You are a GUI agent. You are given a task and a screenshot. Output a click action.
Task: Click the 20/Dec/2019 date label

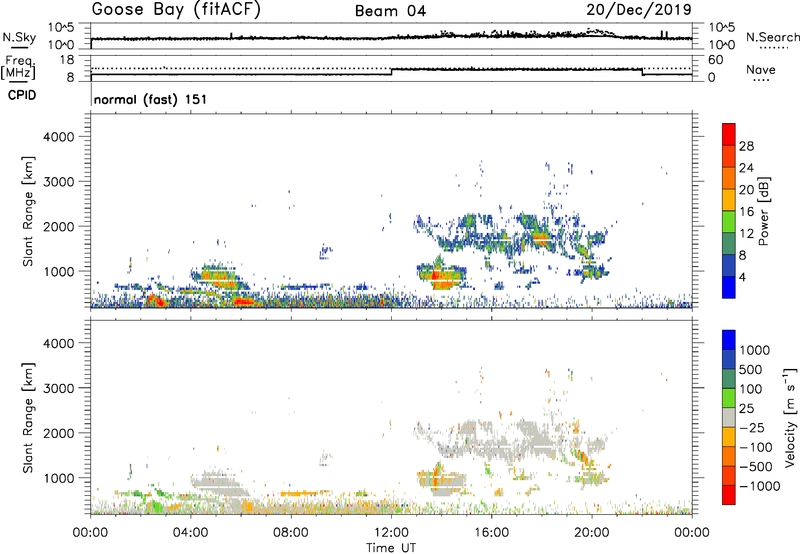[x=639, y=10]
